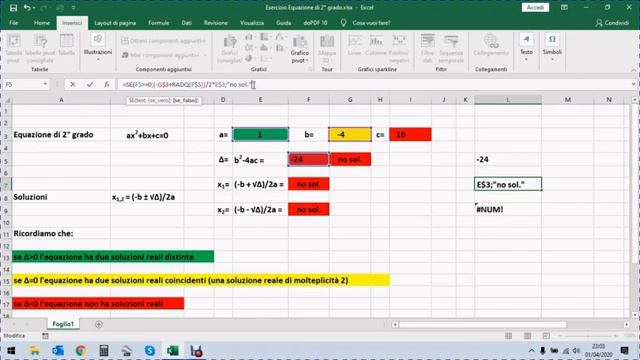Select the -24 value in column L
The height and width of the screenshot is (360, 640).
coord(508,160)
